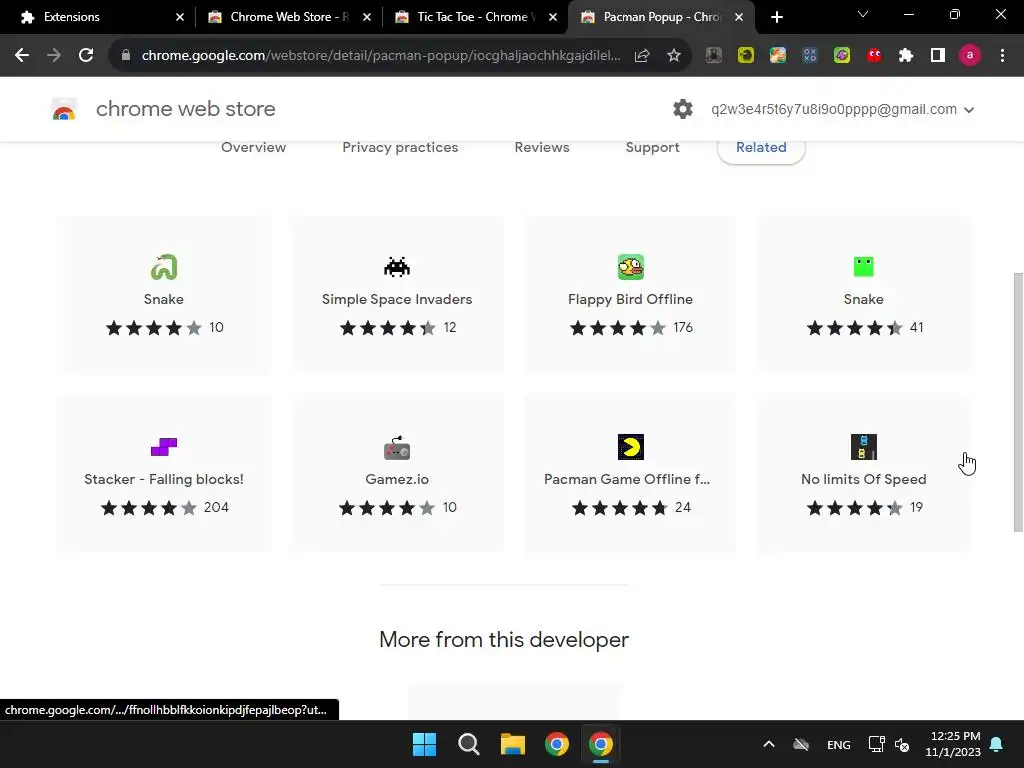This screenshot has width=1024, height=768.
Task: Click the gray game character extension icon
Action: pyautogui.click(x=714, y=56)
